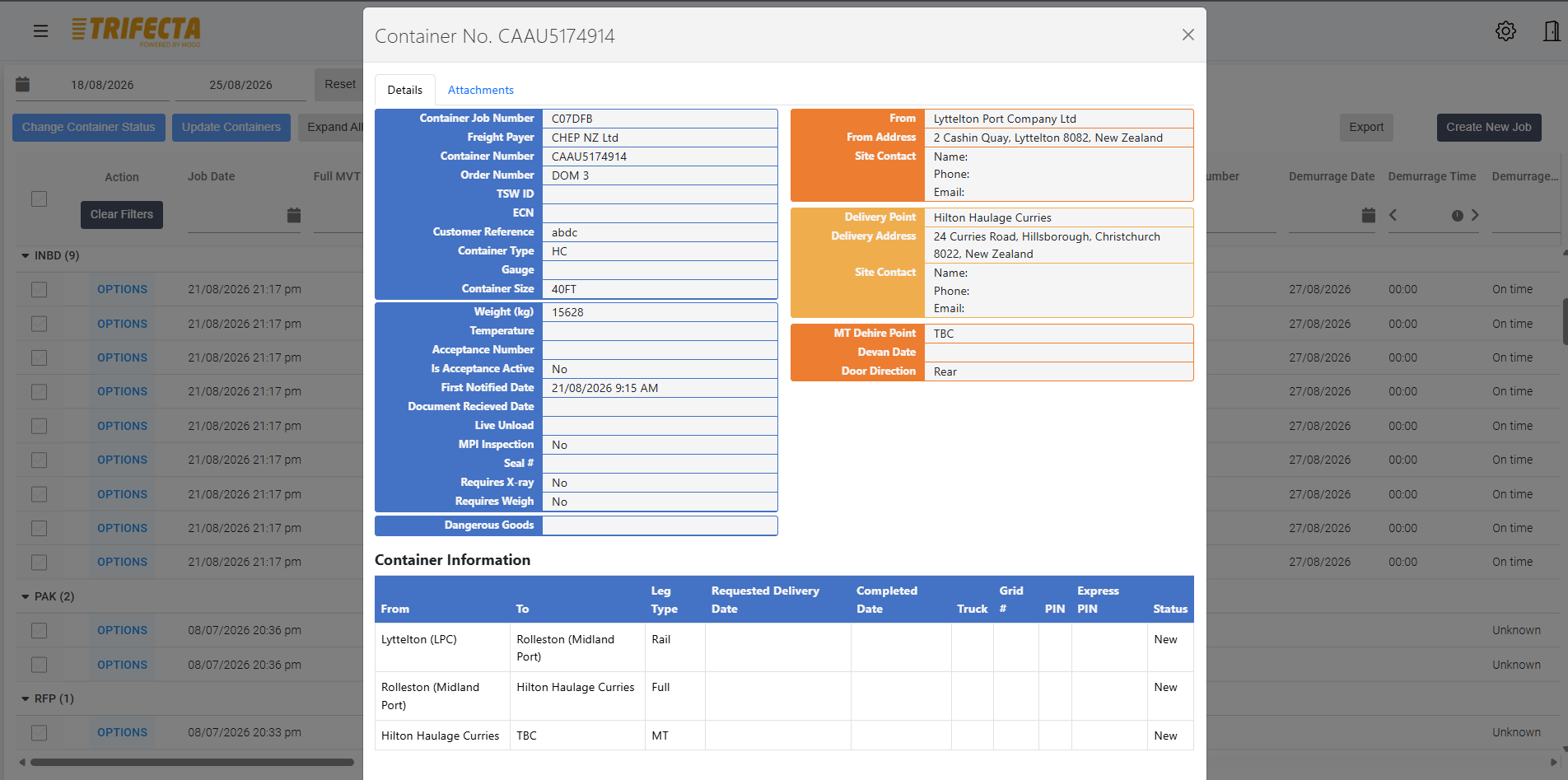The height and width of the screenshot is (780, 1568).
Task: Click Delivery Point value Hilton Haulage Curries
Action: (992, 217)
